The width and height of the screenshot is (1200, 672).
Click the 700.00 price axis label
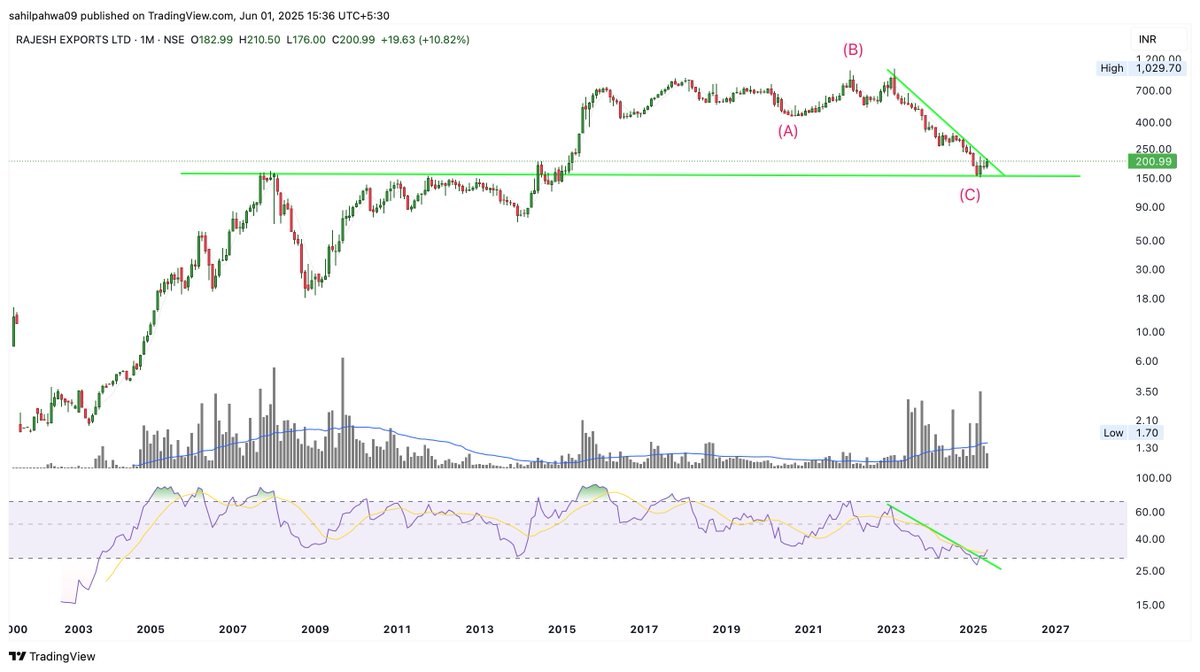(1152, 91)
